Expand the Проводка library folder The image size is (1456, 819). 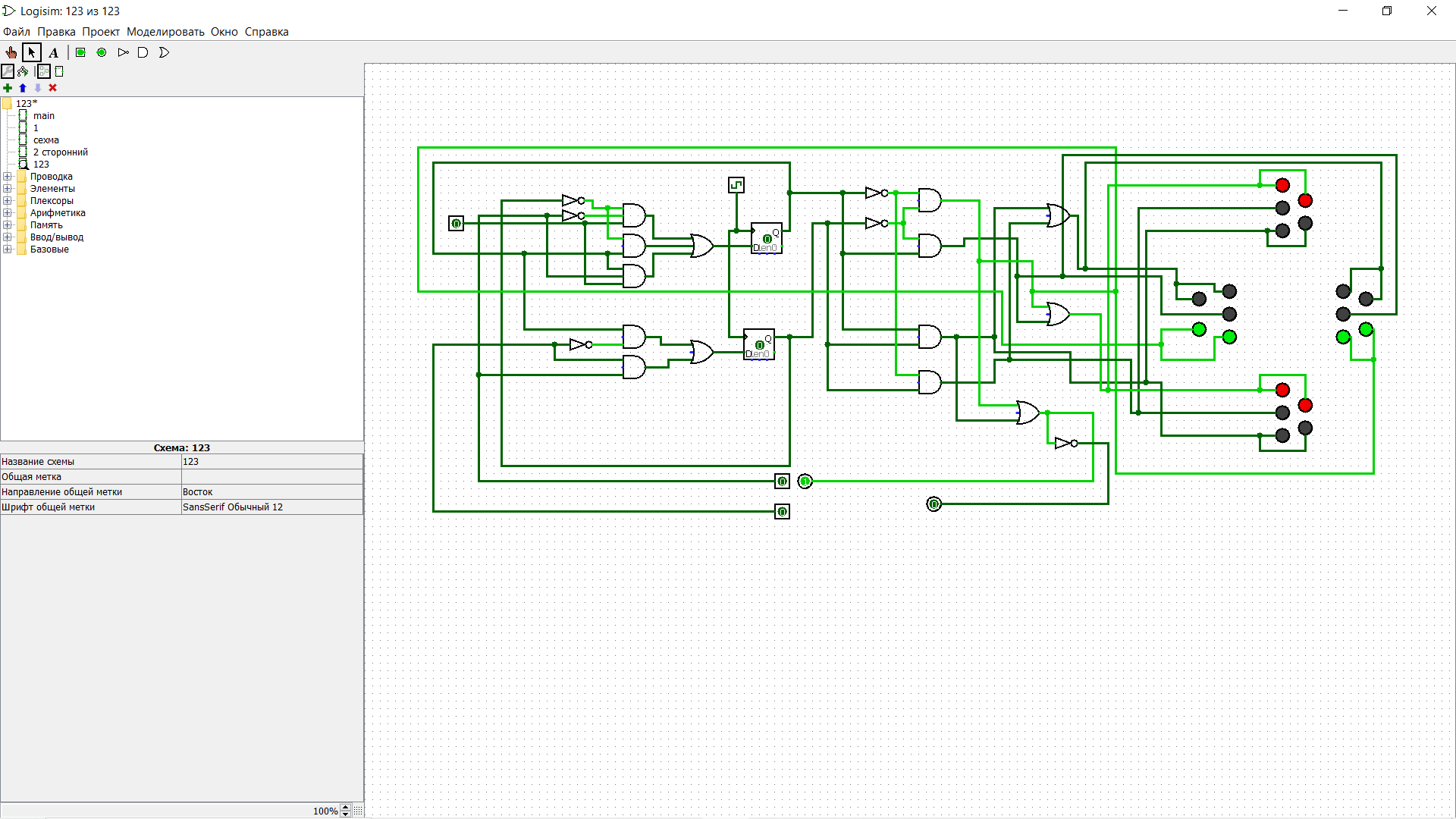coord(8,177)
